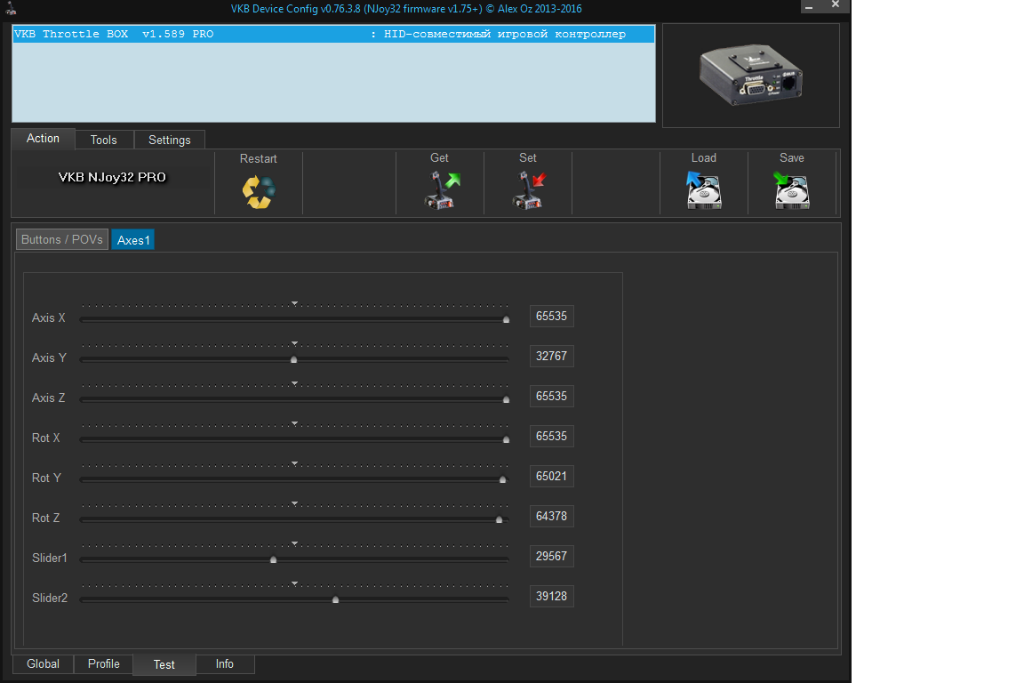Click the Rot Y slider handle
This screenshot has height=683, width=1024.
tap(503, 480)
